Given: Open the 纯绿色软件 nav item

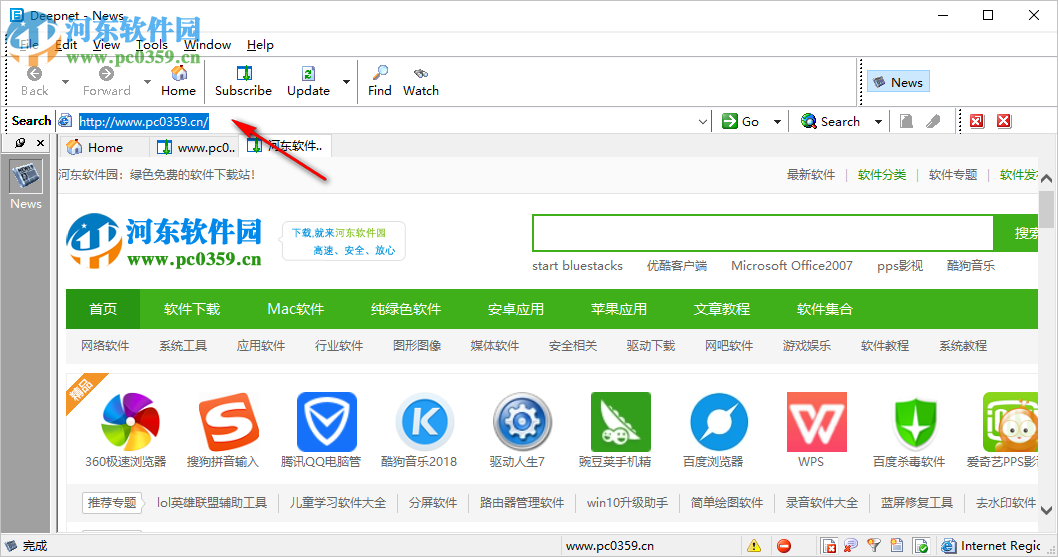Looking at the screenshot, I should pyautogui.click(x=406, y=309).
